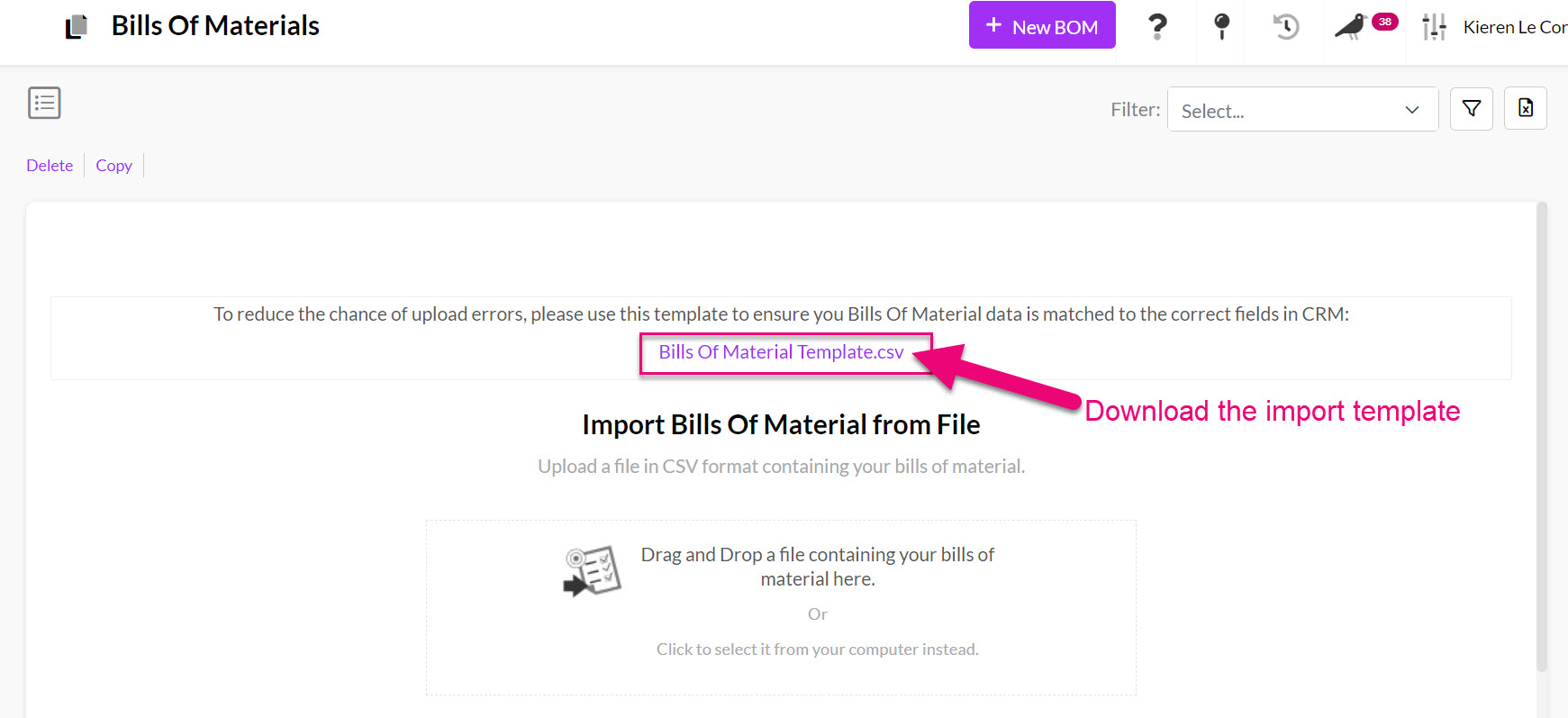Switch to the list view icon

point(44,103)
